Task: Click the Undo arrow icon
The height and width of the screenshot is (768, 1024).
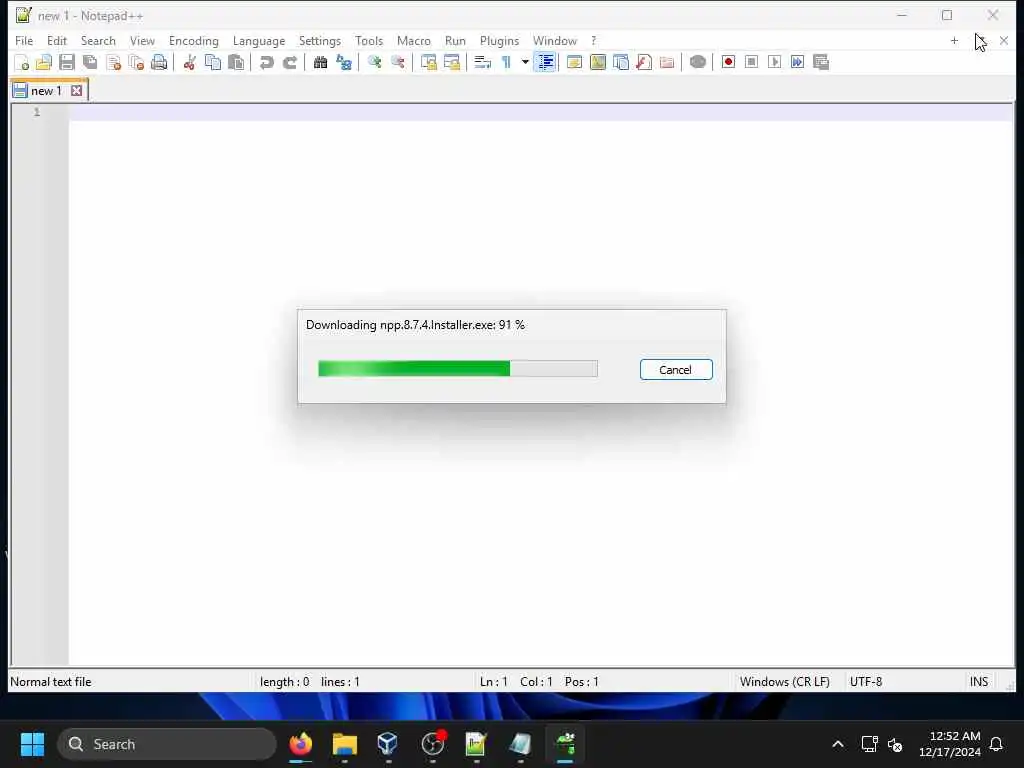Action: pos(266,62)
